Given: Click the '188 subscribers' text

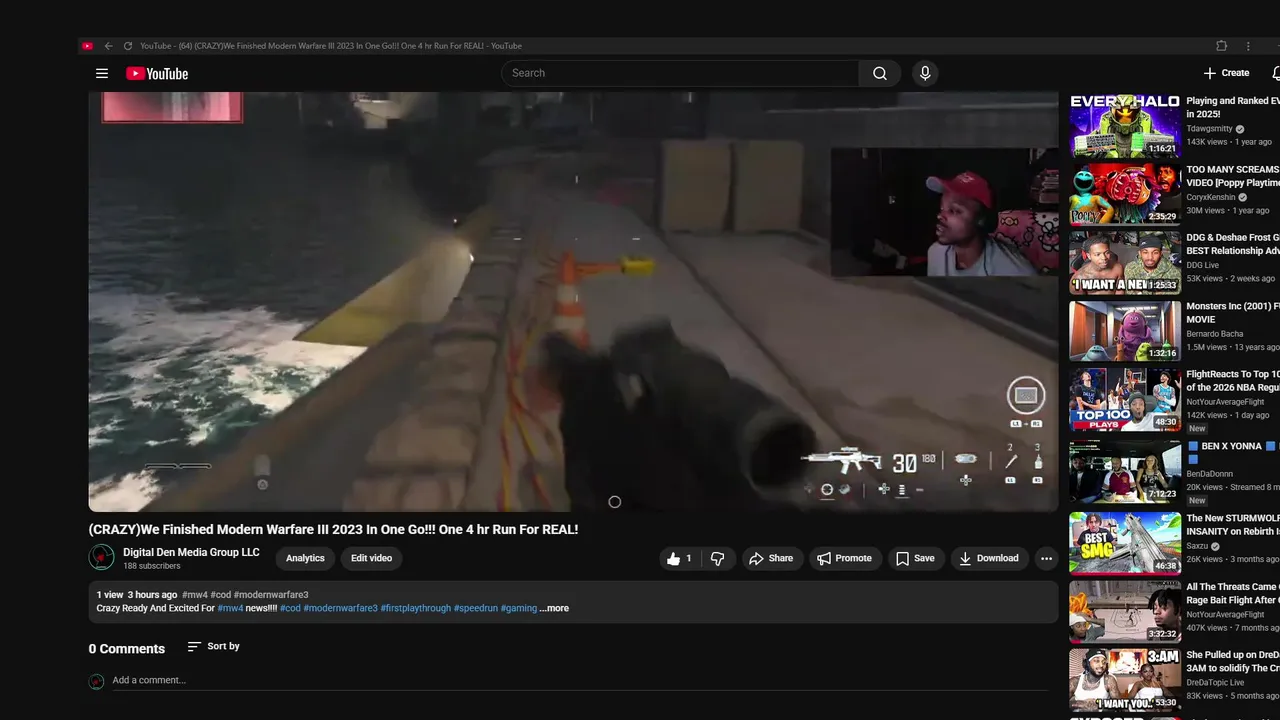Looking at the screenshot, I should coord(152,566).
